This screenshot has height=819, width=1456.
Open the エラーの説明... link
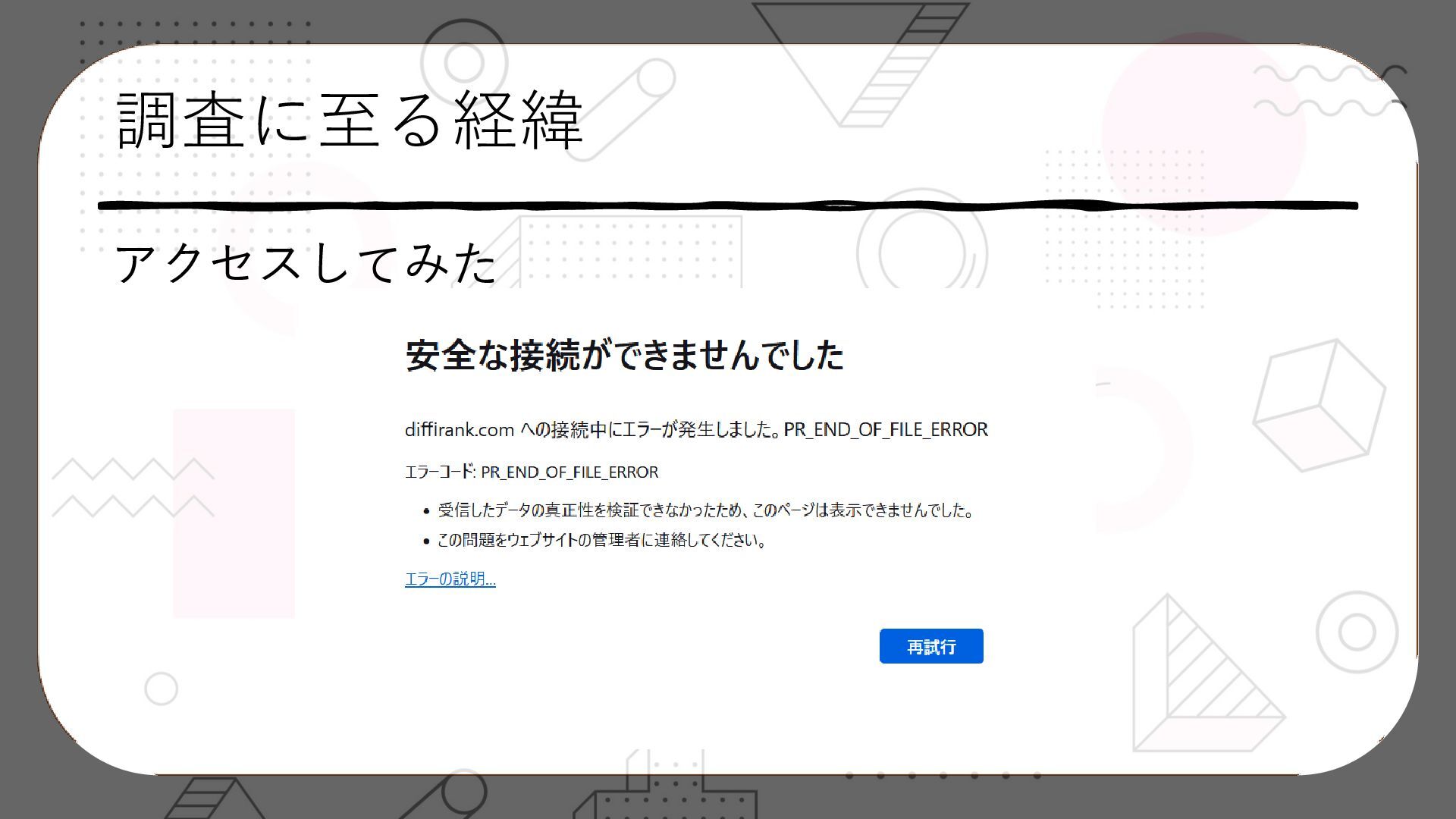click(450, 579)
